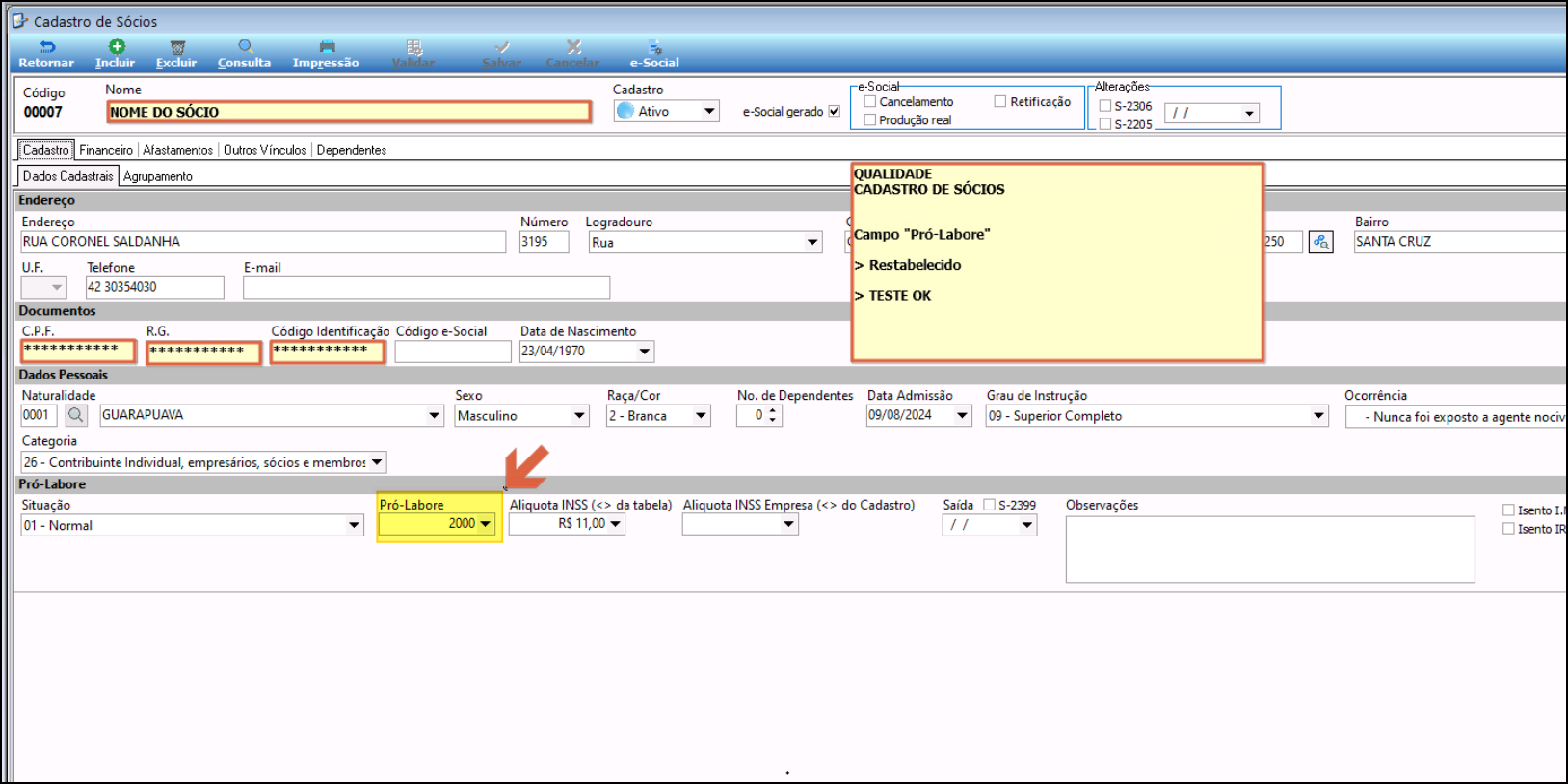Image resolution: width=1568 pixels, height=784 pixels.
Task: Click the Observações text area
Action: (x=1270, y=549)
